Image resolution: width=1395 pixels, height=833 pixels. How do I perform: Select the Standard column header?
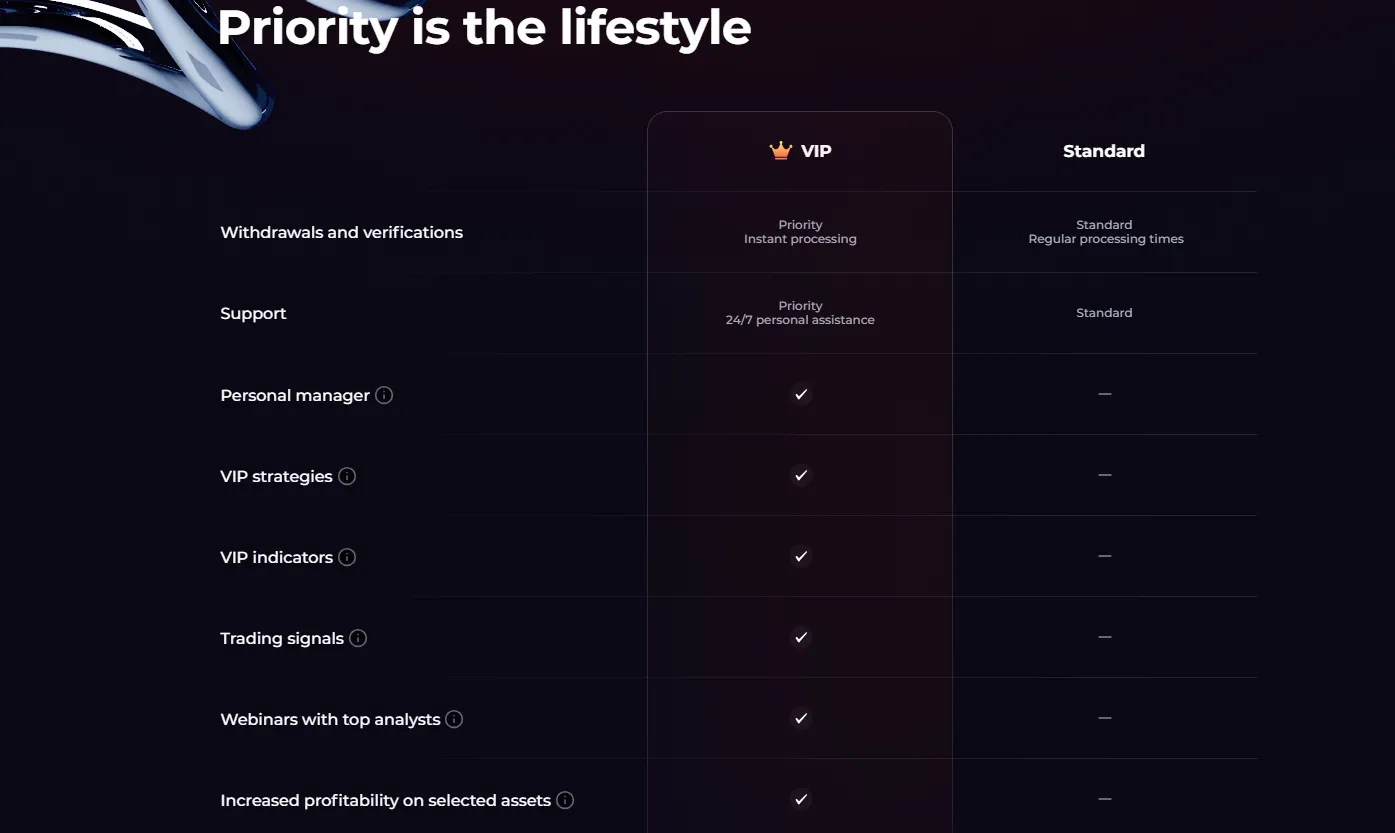(1104, 151)
